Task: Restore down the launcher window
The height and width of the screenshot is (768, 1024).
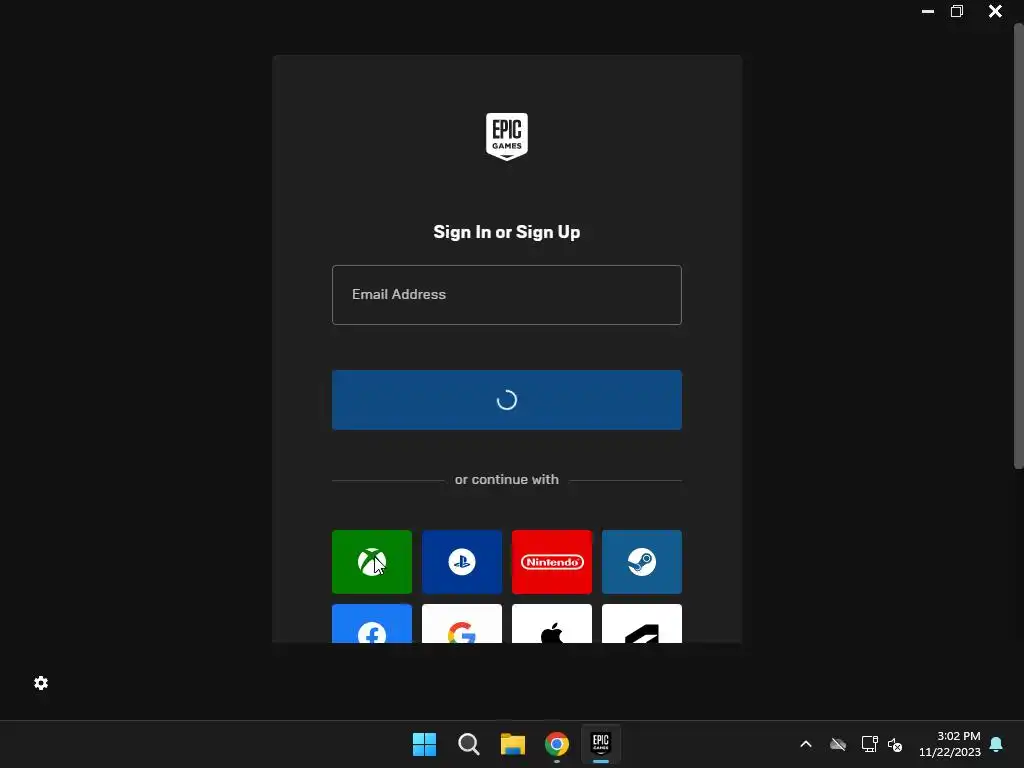Action: point(957,11)
